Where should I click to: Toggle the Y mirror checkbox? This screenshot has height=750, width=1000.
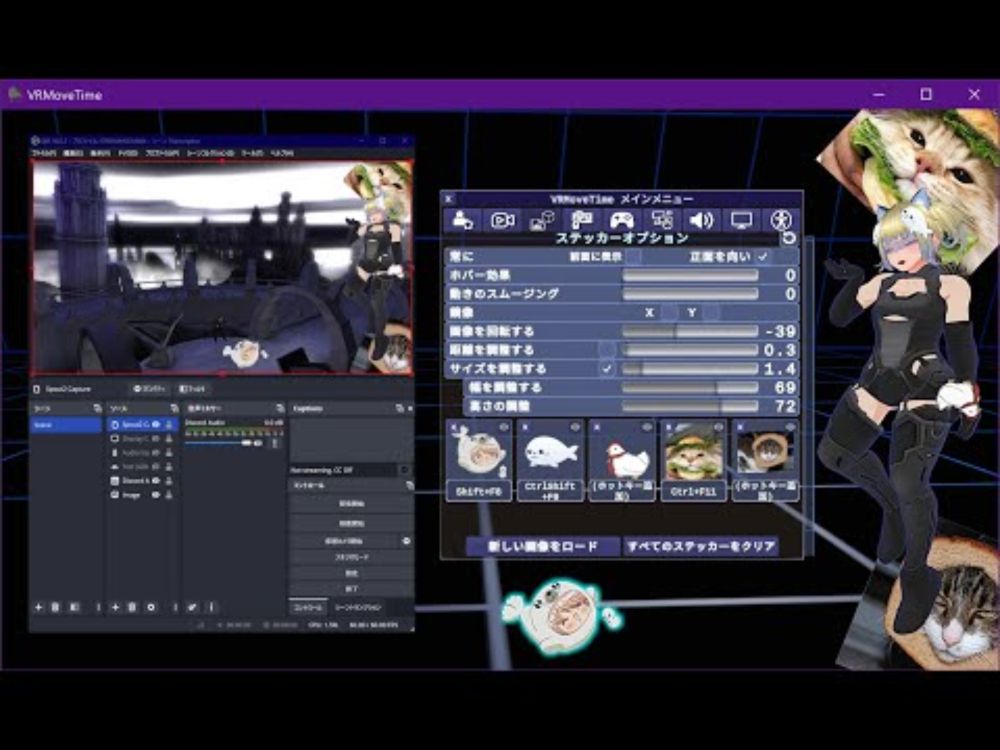click(711, 312)
